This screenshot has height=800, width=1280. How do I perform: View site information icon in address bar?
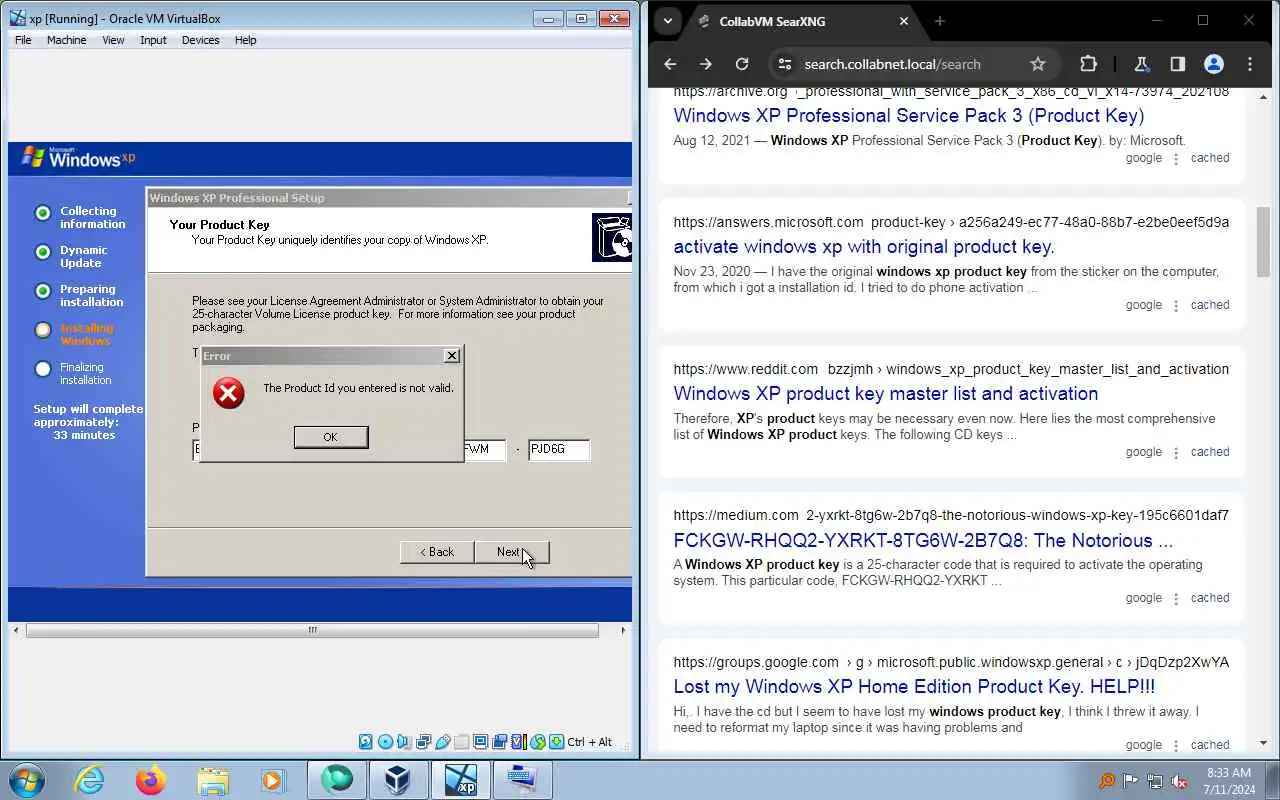785,64
